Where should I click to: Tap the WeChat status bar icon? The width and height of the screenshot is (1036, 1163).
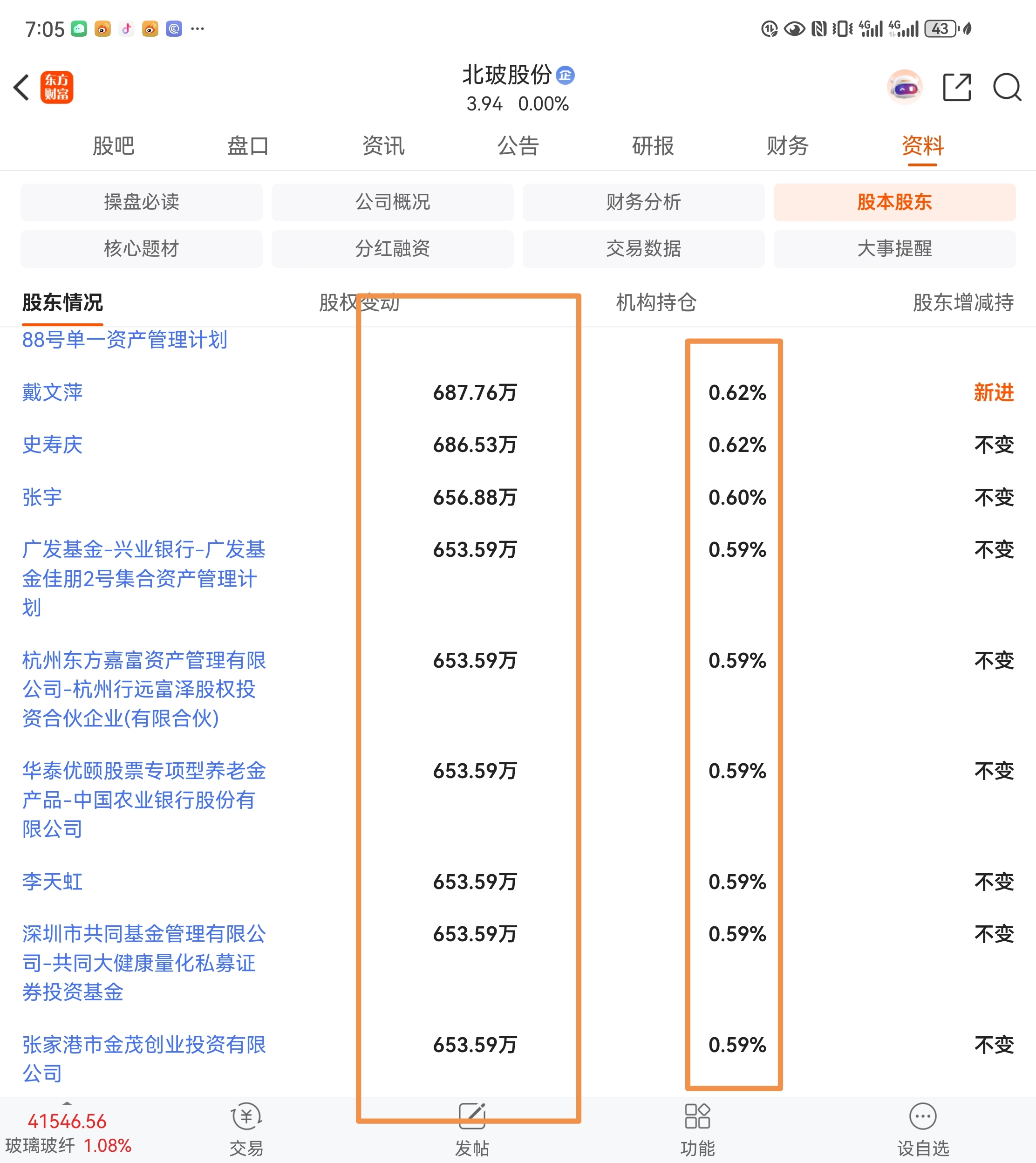(79, 28)
